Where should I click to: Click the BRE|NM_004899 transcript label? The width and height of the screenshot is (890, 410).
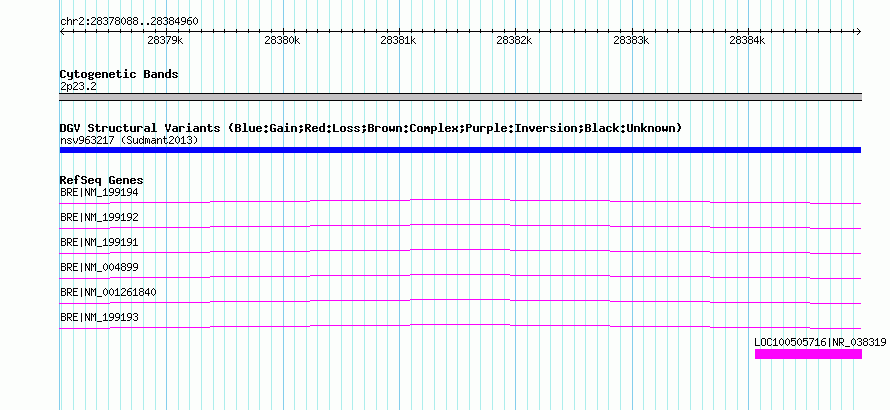[x=99, y=267]
